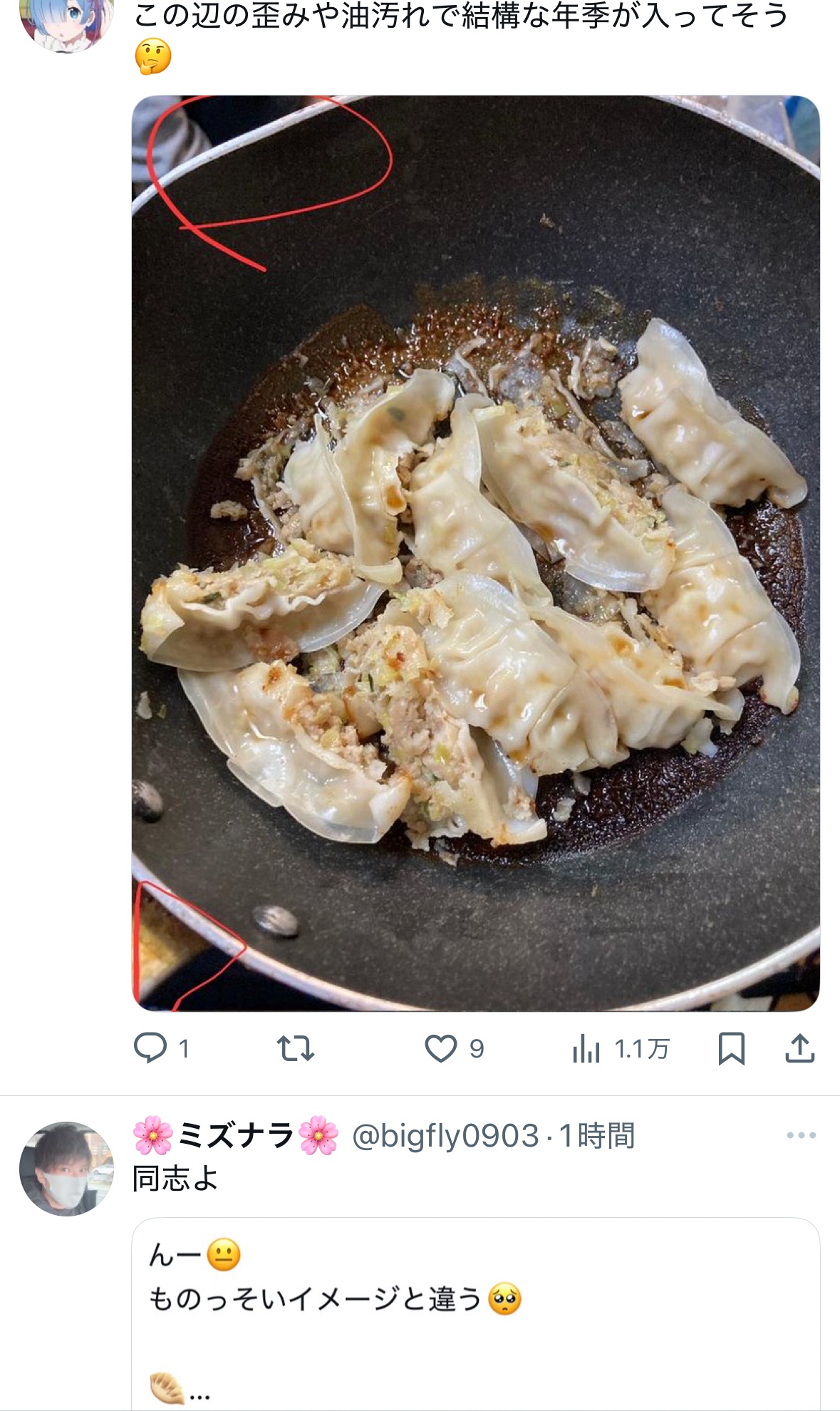840x1411 pixels.
Task: Click the ミズナラ display name
Action: point(236,1135)
